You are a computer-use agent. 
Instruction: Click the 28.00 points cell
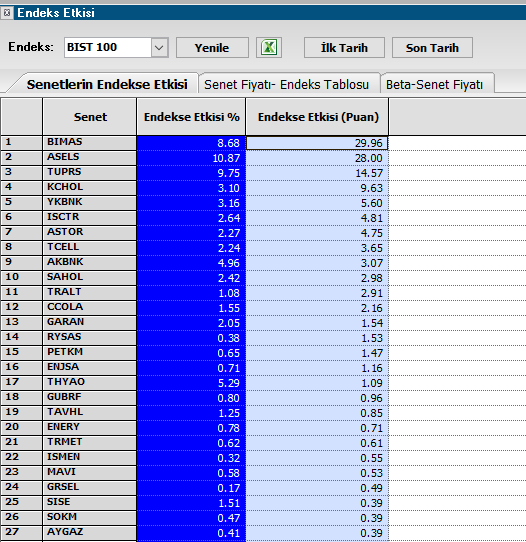click(x=317, y=158)
